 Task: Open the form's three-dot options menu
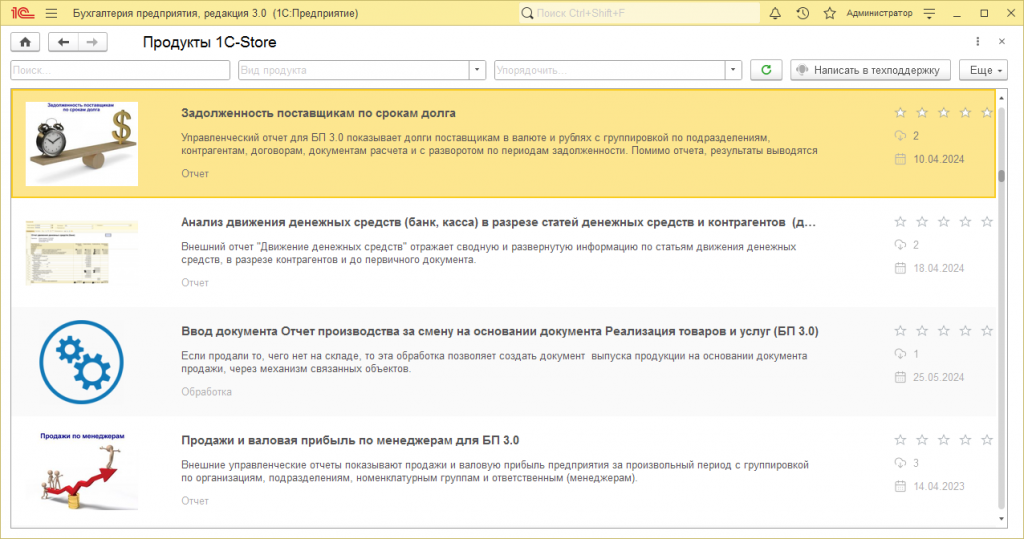[x=978, y=42]
